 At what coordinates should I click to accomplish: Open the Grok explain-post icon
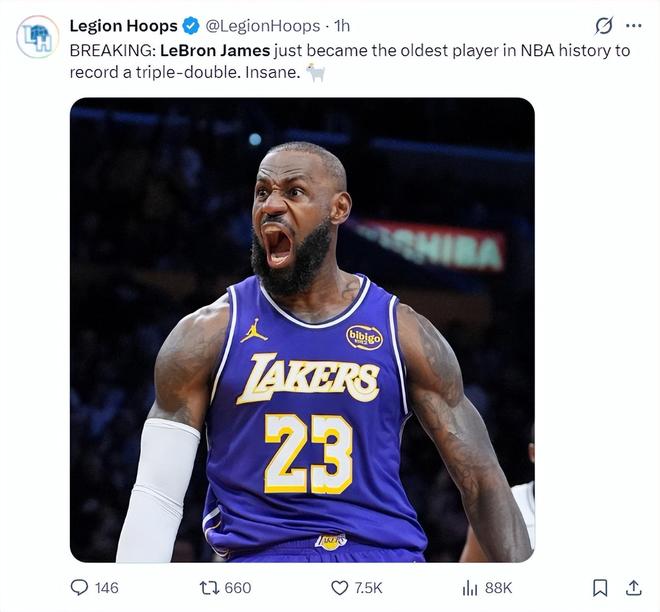(x=604, y=26)
